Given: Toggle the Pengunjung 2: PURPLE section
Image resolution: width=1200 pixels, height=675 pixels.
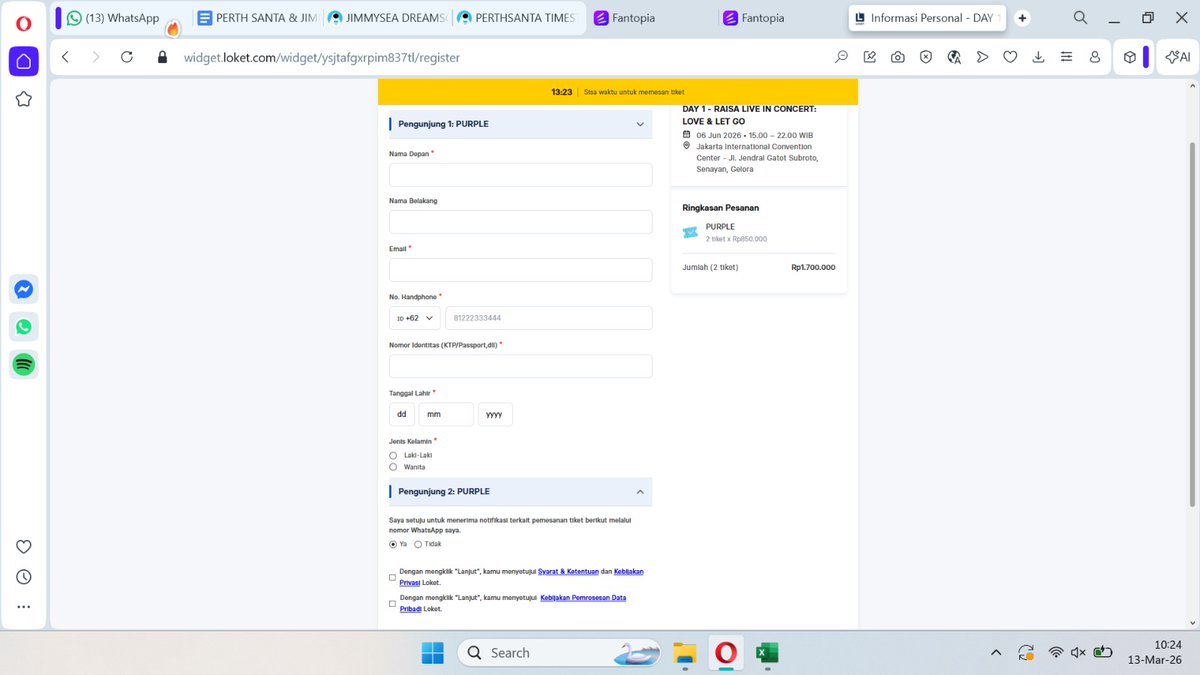Looking at the screenshot, I should tap(520, 491).
